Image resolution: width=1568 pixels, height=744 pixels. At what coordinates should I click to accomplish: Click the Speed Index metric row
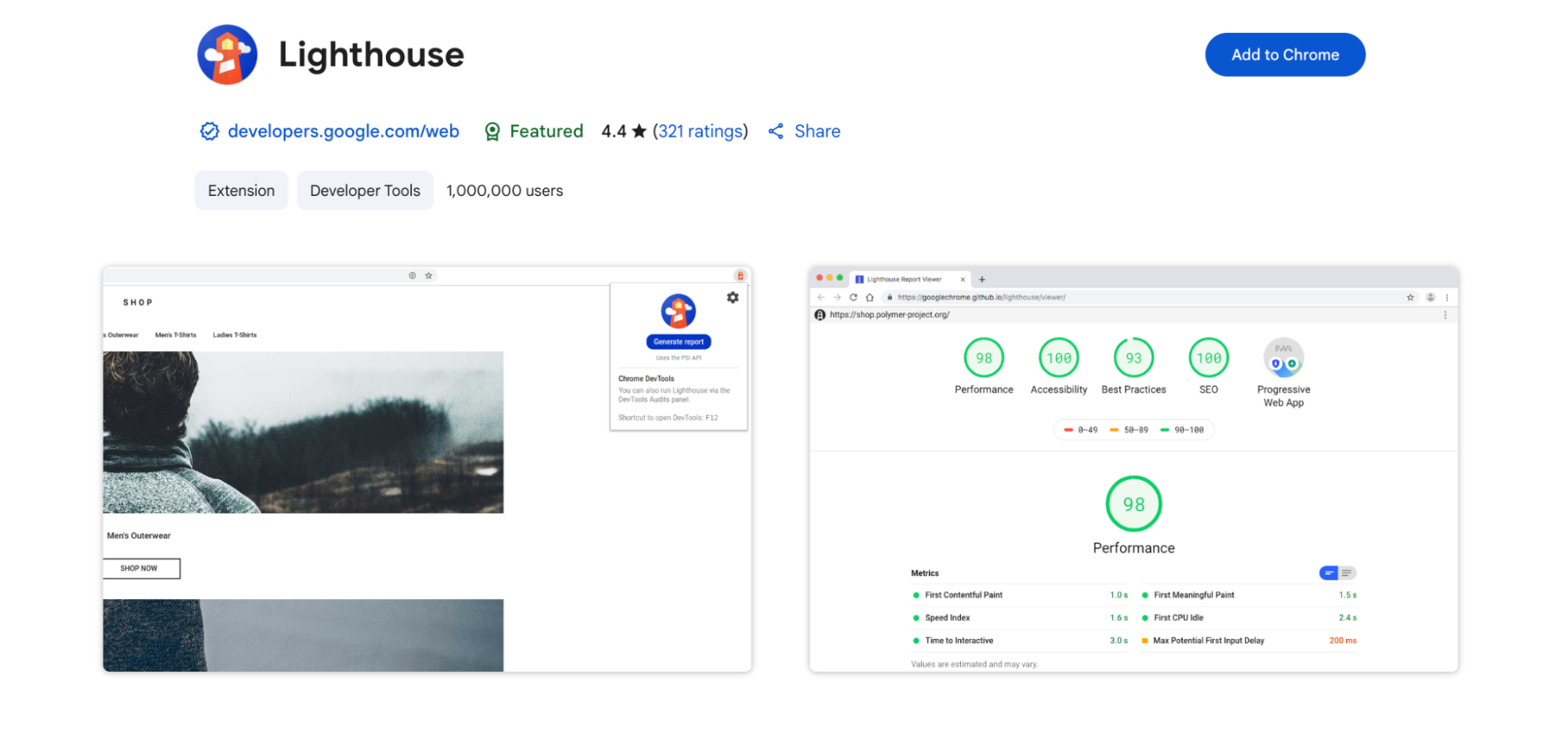point(1020,618)
